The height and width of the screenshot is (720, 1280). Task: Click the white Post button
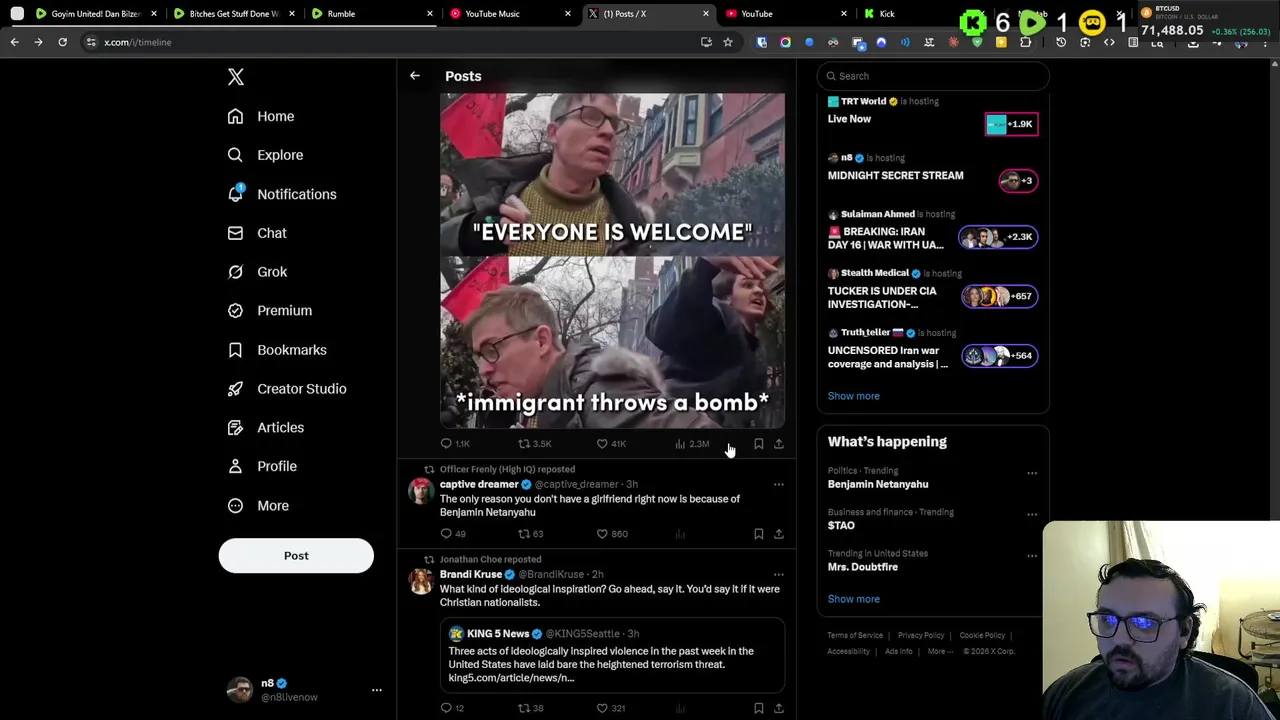point(296,556)
